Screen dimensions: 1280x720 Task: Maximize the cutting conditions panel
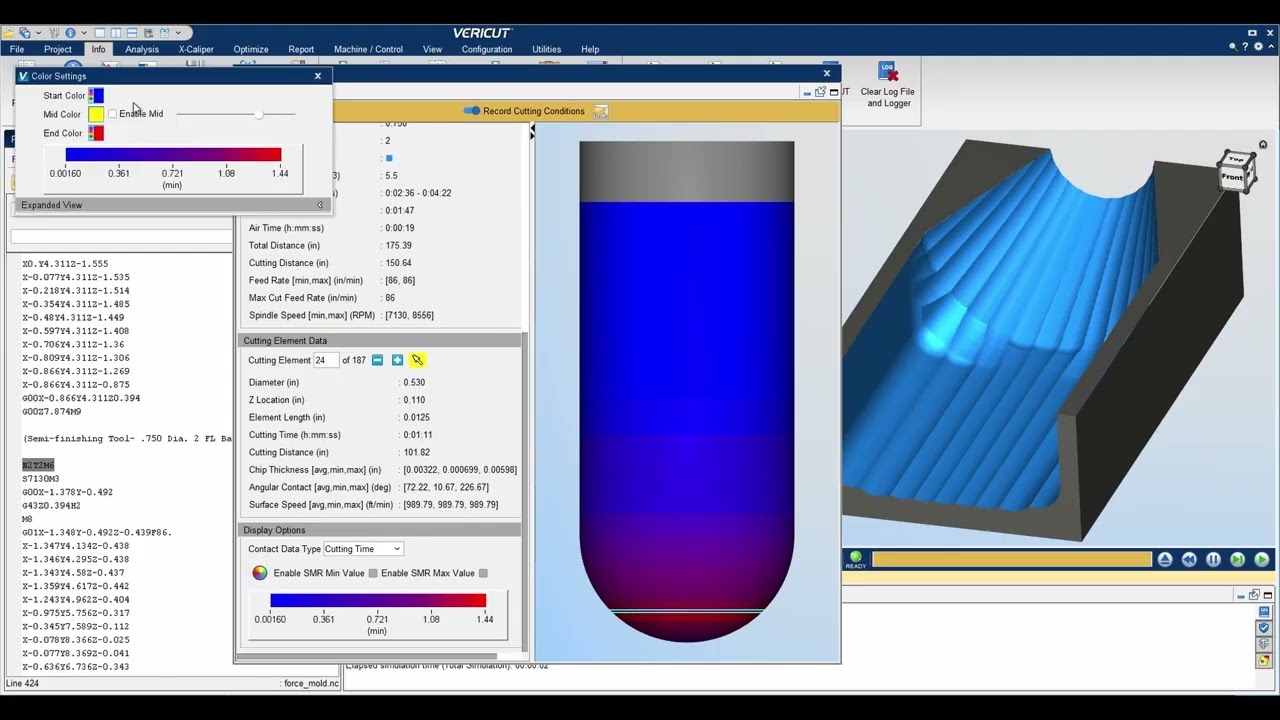pos(834,92)
